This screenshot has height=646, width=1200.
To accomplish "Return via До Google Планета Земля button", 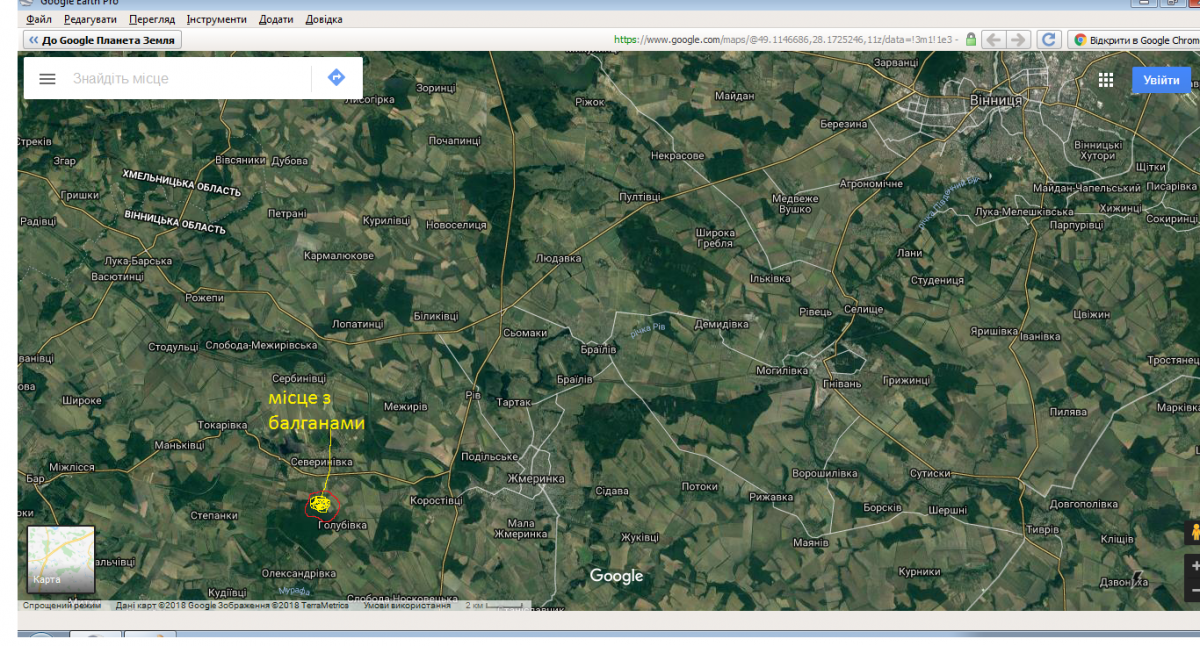I will click(102, 40).
